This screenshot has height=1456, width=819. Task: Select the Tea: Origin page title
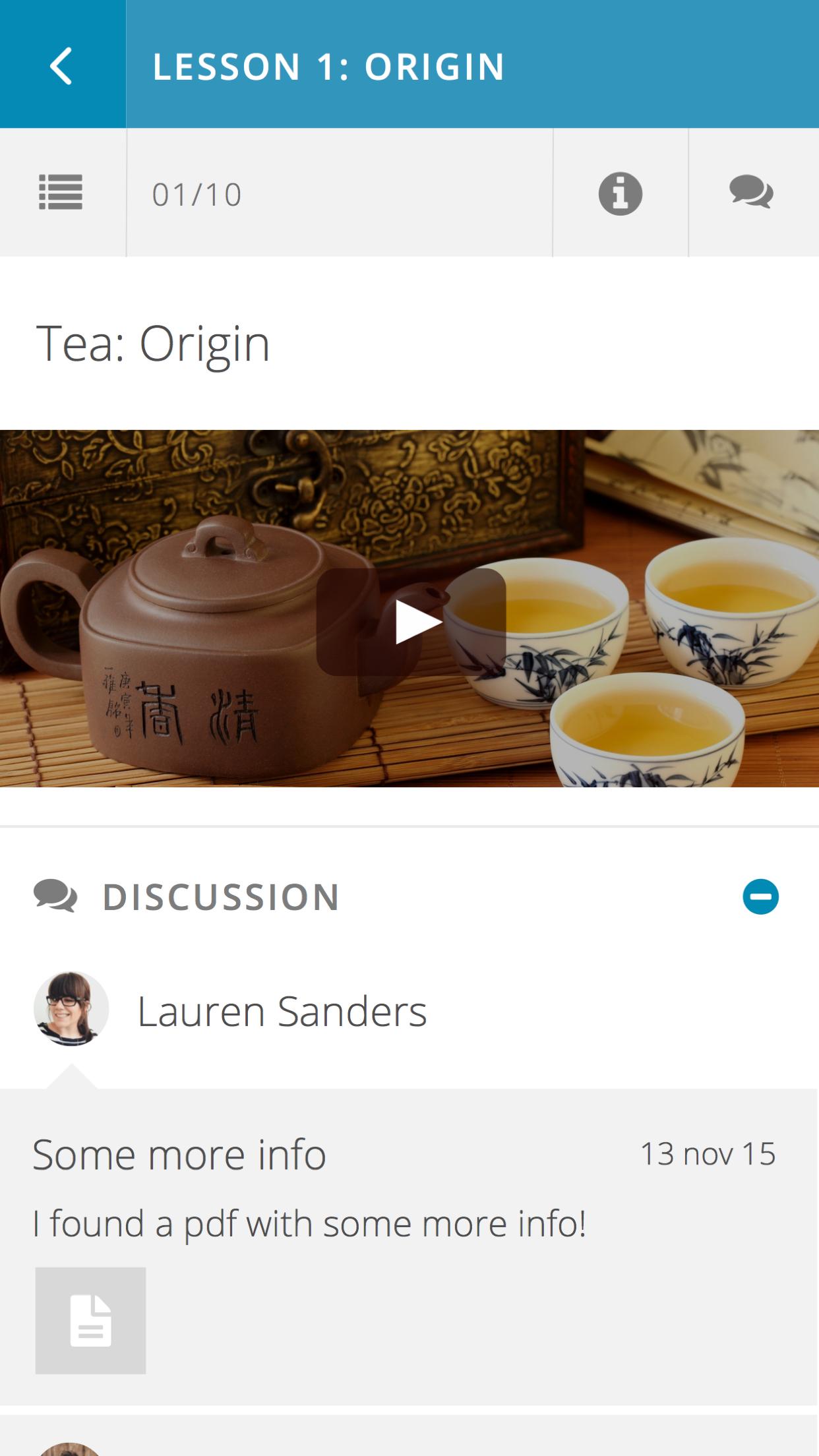coord(153,343)
